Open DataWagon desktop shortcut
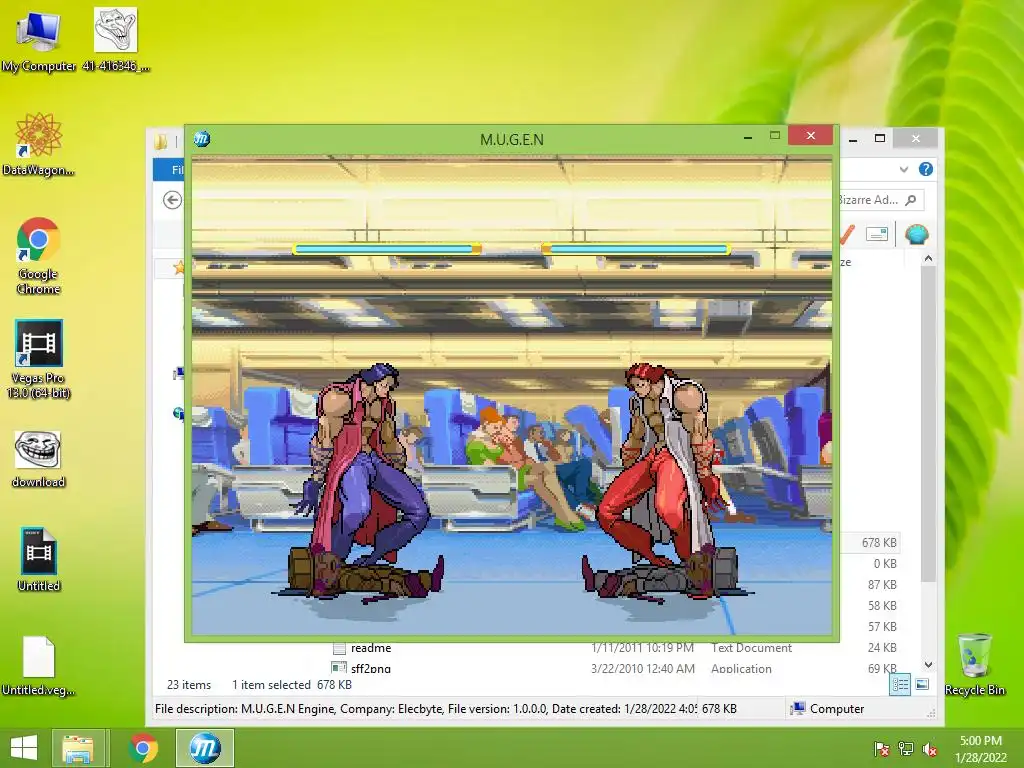Image resolution: width=1024 pixels, height=768 pixels. pos(38,144)
